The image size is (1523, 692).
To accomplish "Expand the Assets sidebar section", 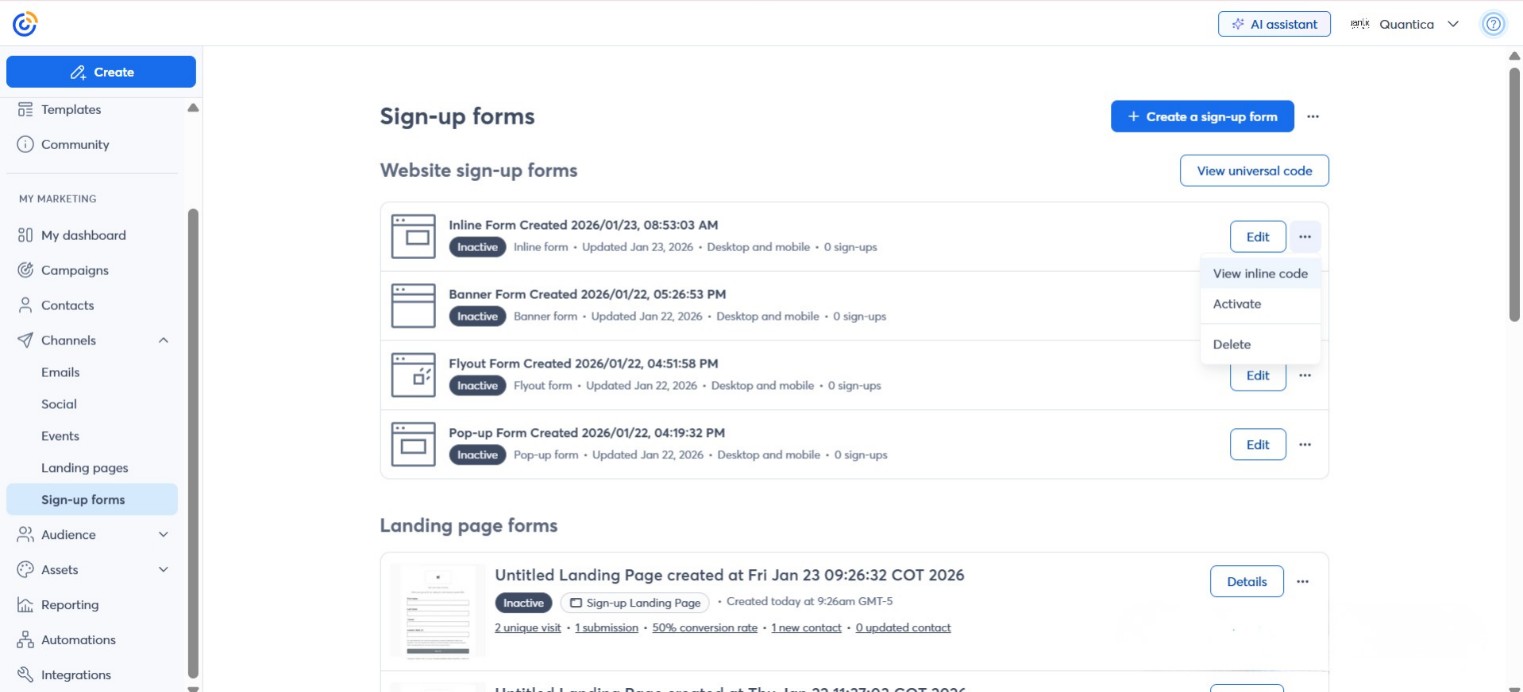I will [x=163, y=570].
